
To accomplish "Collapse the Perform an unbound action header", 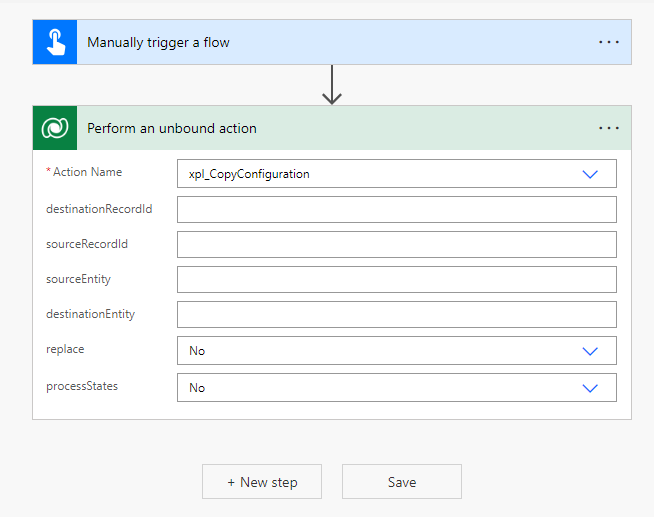I will (x=332, y=128).
